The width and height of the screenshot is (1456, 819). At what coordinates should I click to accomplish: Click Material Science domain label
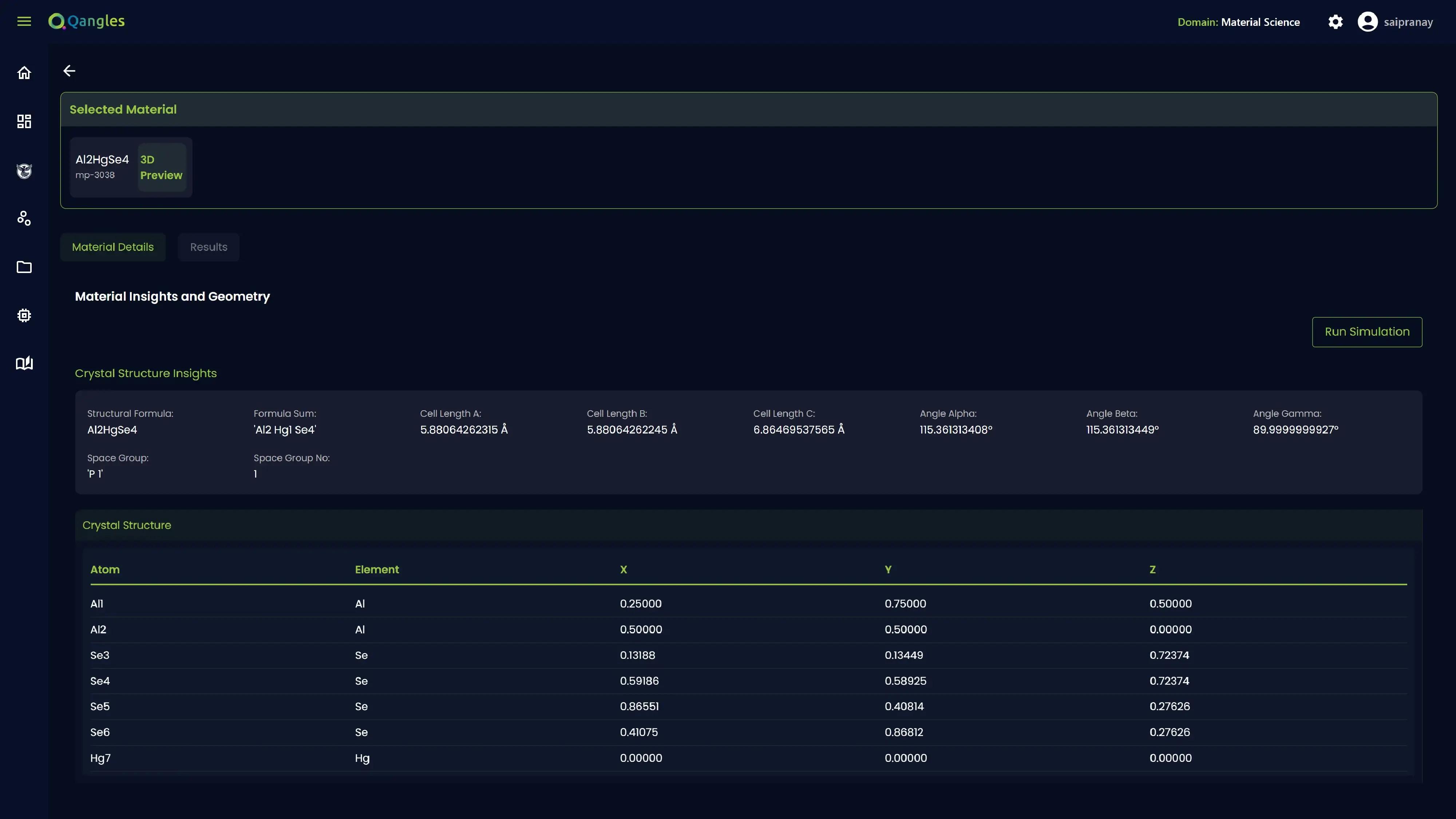tap(1260, 22)
